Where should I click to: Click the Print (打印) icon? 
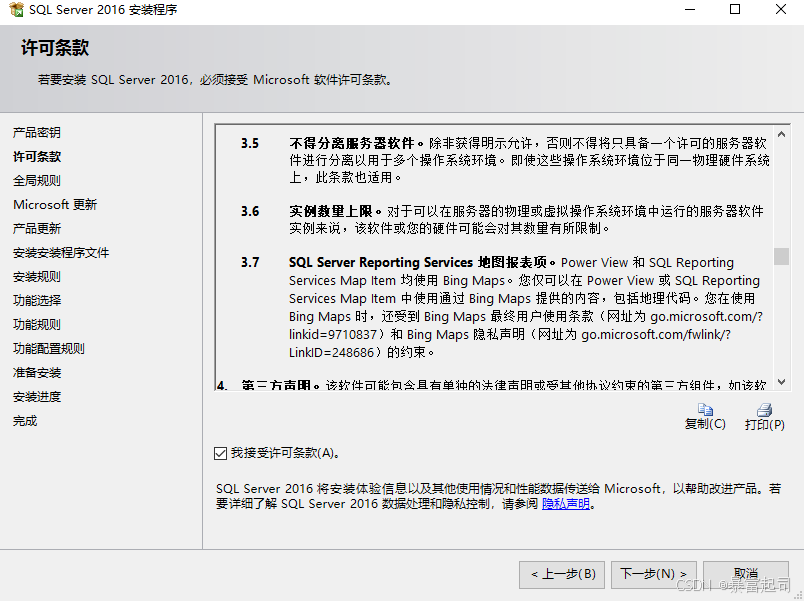(765, 410)
